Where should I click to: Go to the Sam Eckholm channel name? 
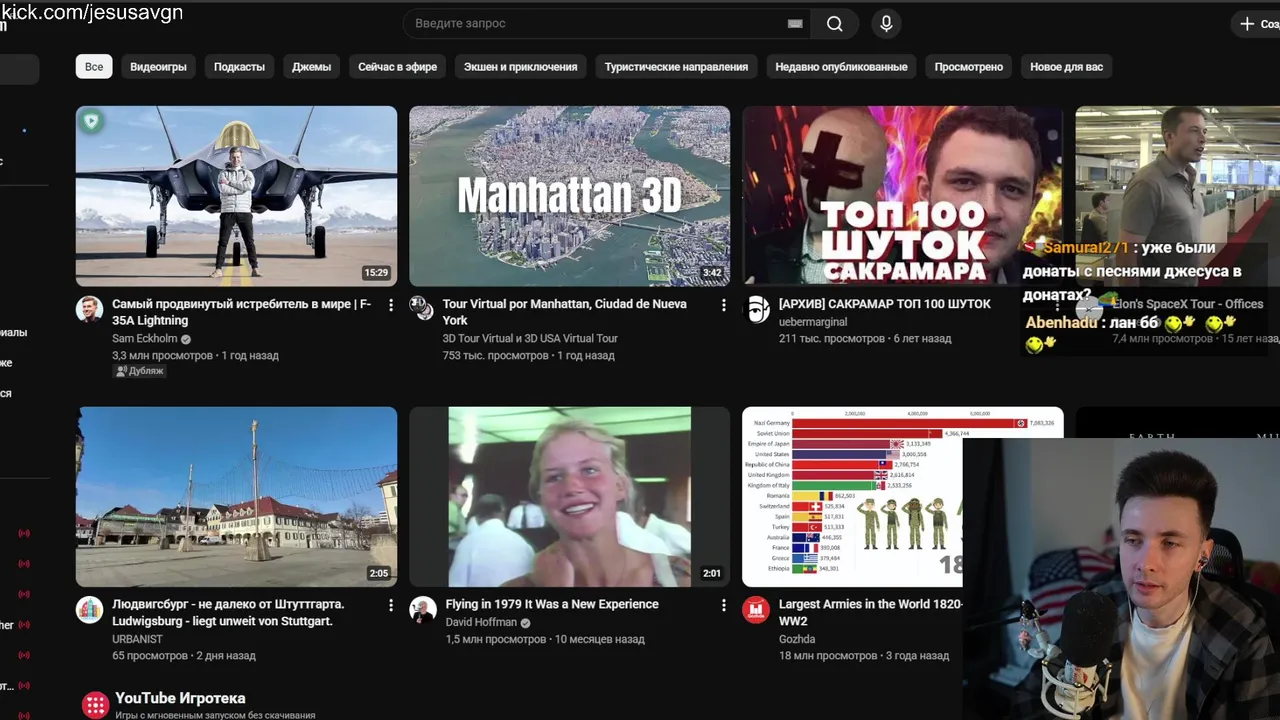pyautogui.click(x=144, y=339)
